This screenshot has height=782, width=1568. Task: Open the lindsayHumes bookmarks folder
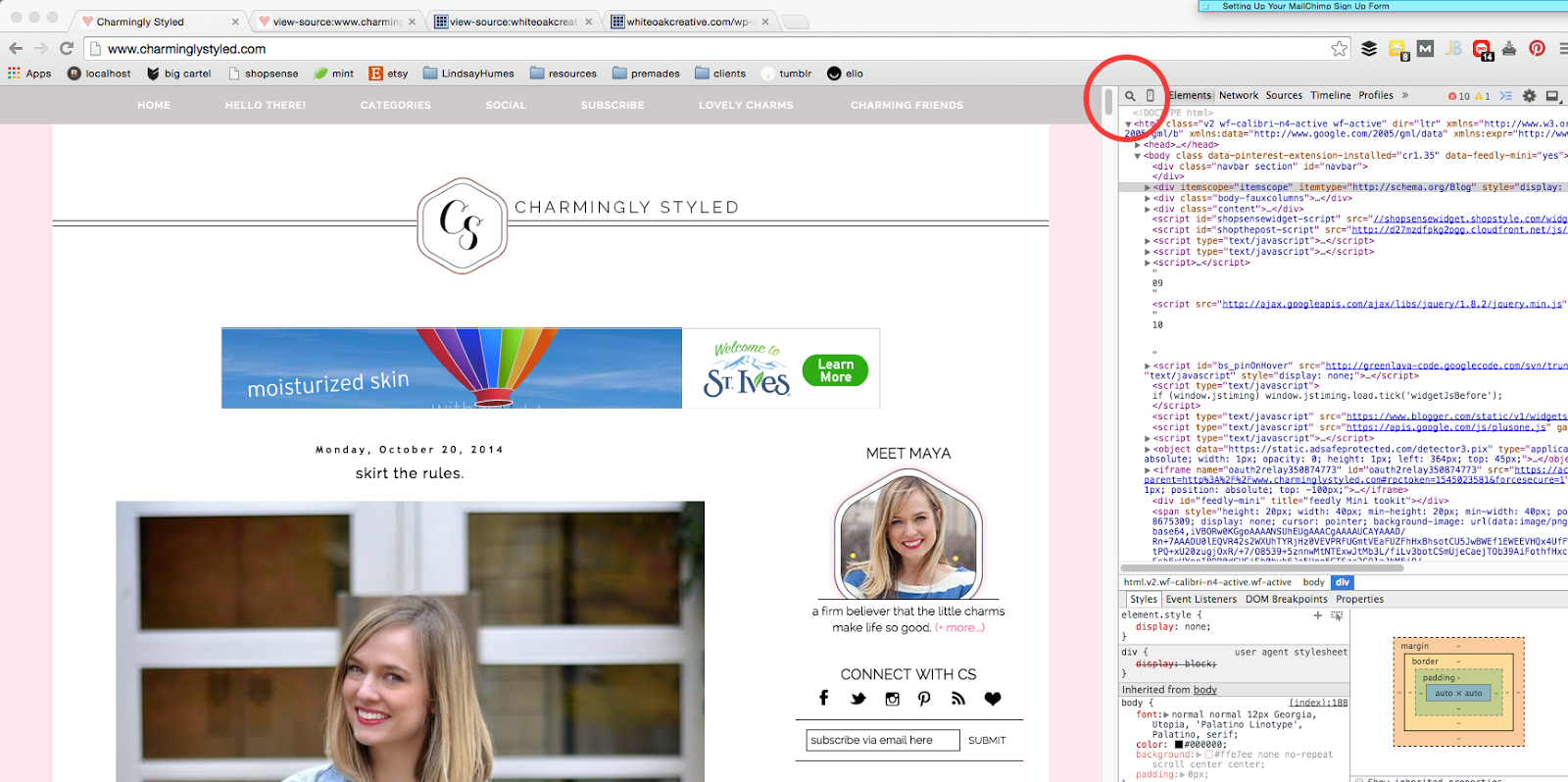(468, 73)
